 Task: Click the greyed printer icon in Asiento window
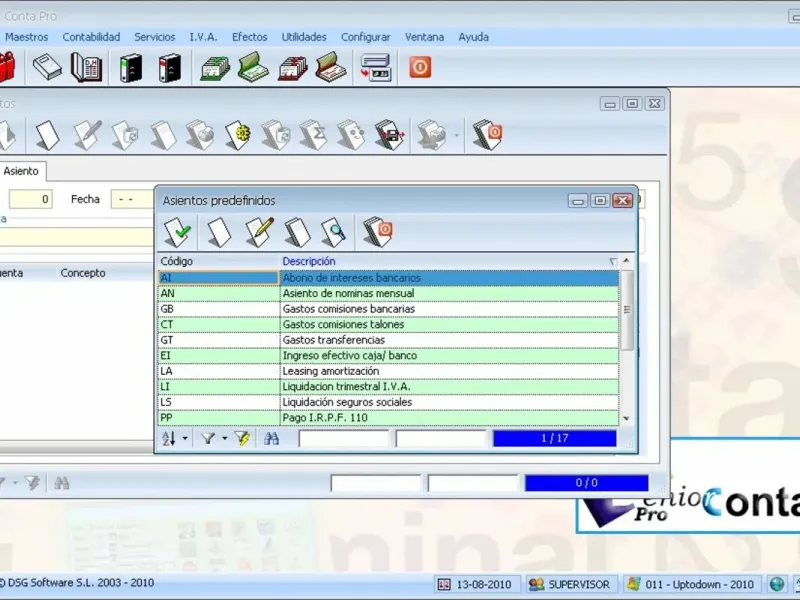point(432,135)
